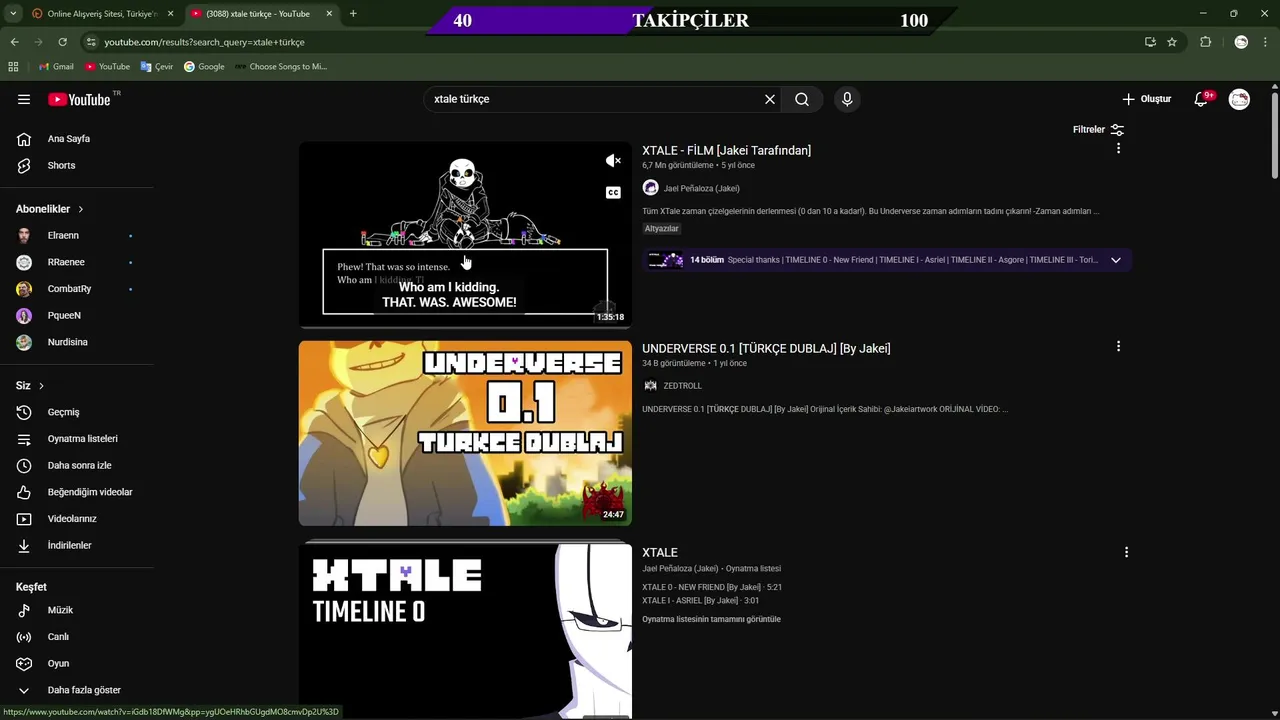Open playlist entry XTALE 0 - NEW FRIEND
Image resolution: width=1280 pixels, height=720 pixels.
point(712,587)
